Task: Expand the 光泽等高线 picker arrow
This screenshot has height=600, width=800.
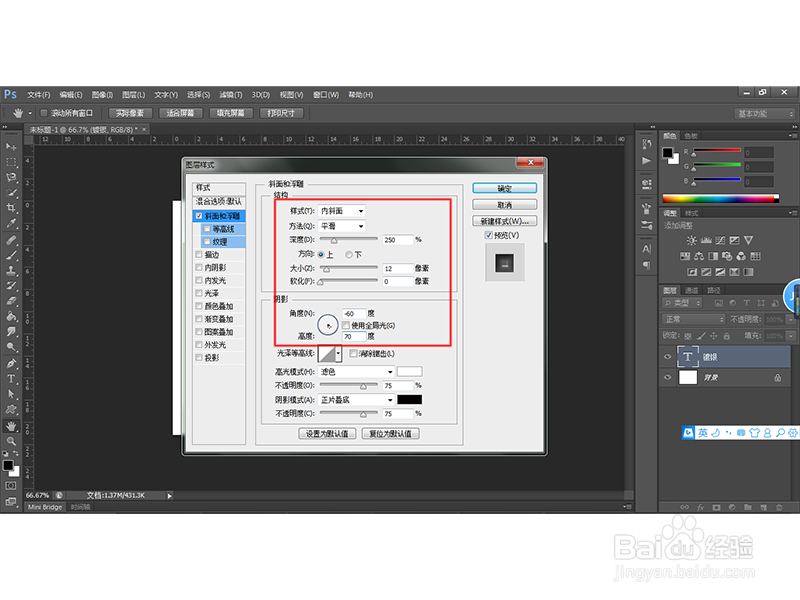Action: 338,353
